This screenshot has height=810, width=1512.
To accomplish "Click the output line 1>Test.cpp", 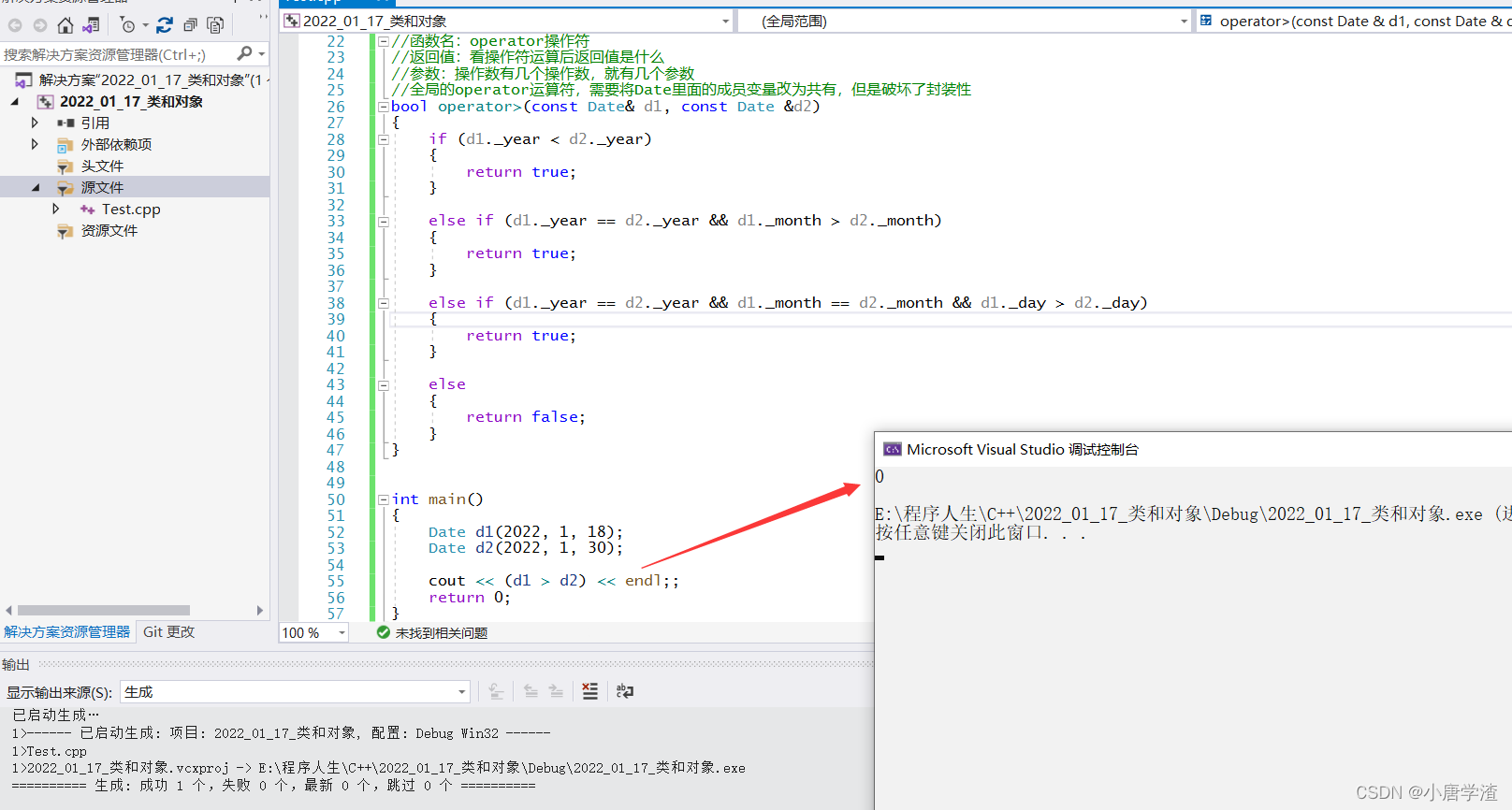I will (x=49, y=751).
